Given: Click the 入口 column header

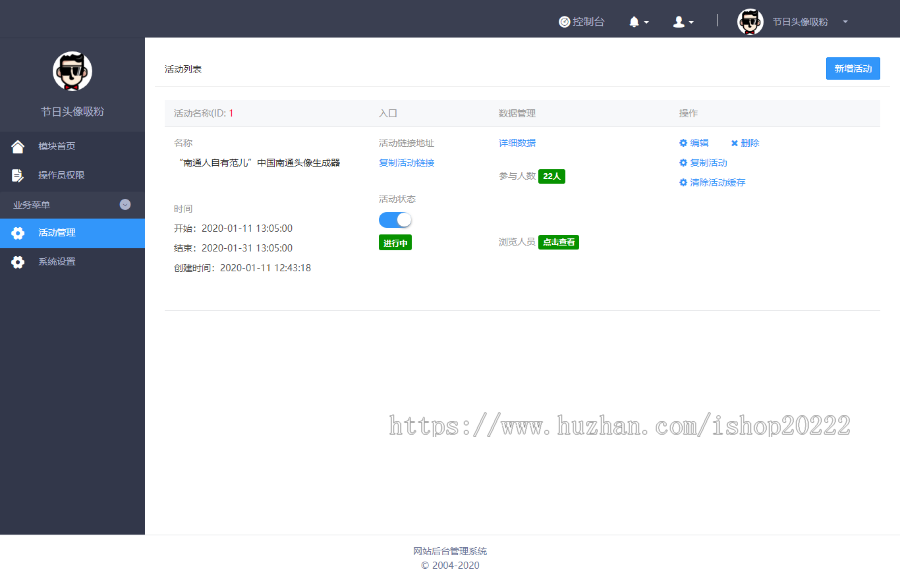Looking at the screenshot, I should [x=388, y=113].
